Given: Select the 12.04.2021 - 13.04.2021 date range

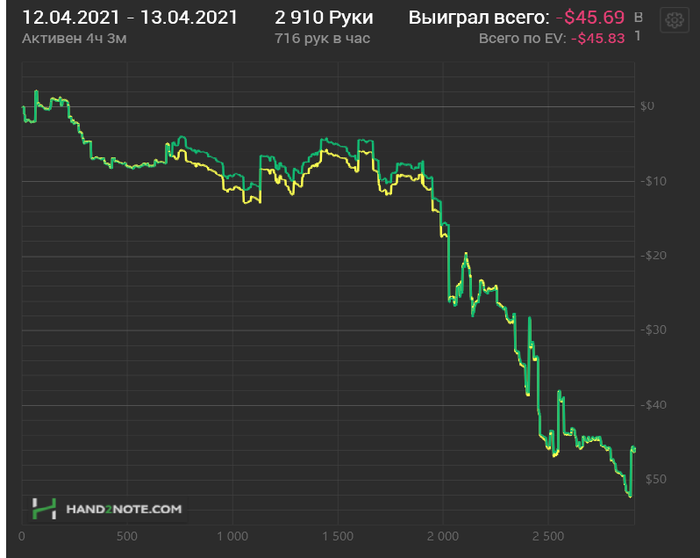Looking at the screenshot, I should click(x=129, y=18).
